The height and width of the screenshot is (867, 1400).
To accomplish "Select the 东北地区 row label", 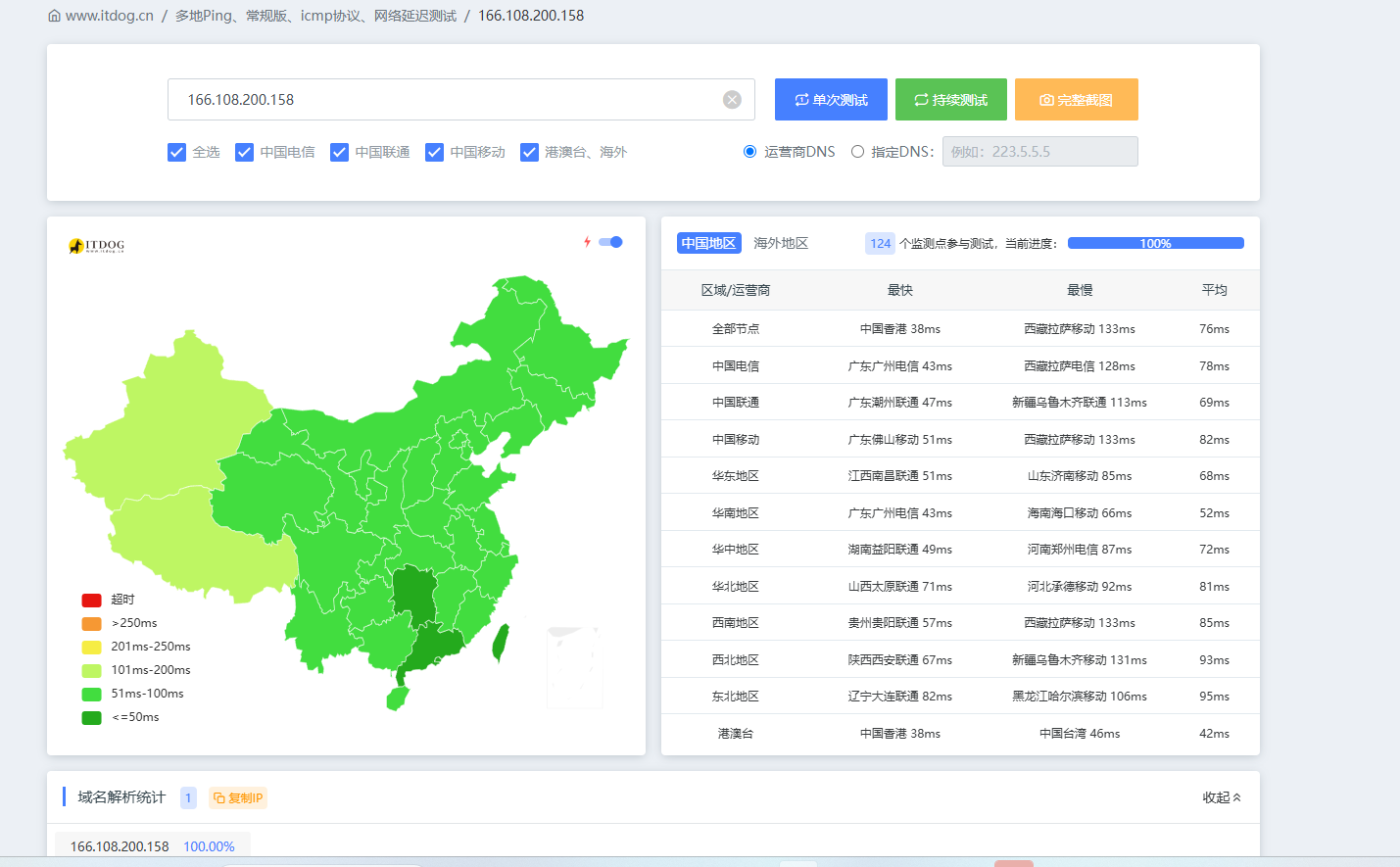I will click(x=736, y=697).
